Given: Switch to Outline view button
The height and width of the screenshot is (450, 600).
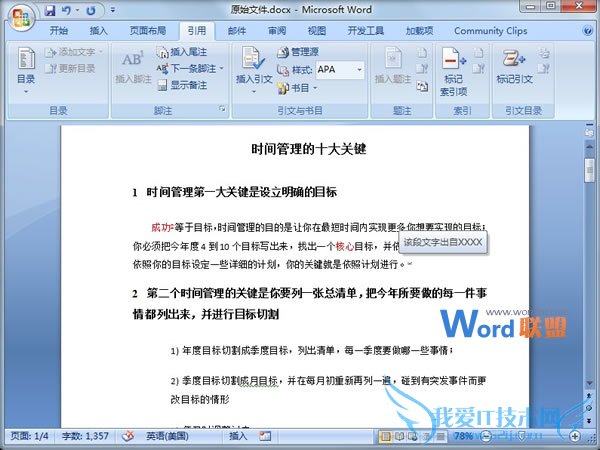Looking at the screenshot, I should pos(426,436).
